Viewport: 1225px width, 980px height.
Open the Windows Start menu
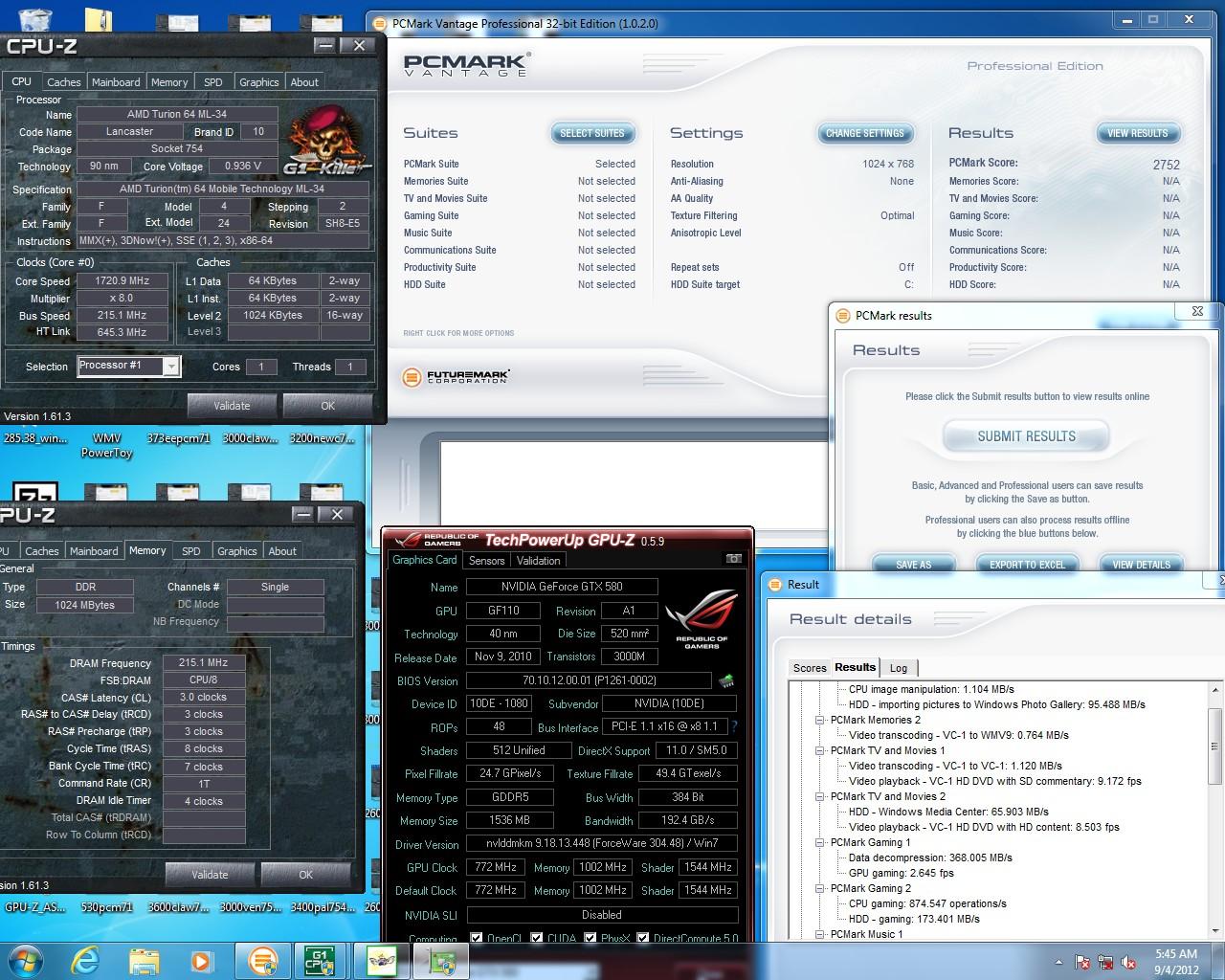click(26, 960)
